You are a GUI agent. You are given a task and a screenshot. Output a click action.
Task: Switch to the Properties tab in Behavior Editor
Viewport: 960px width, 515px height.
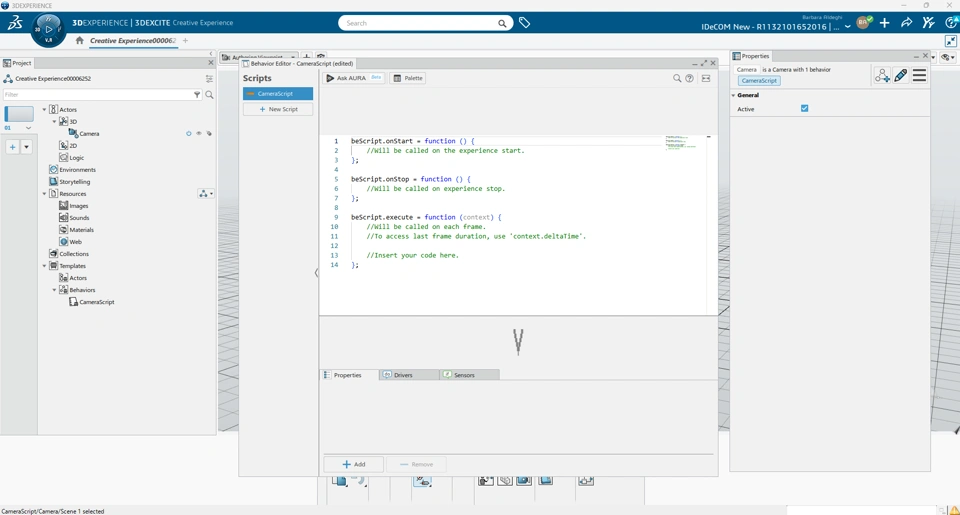point(348,375)
